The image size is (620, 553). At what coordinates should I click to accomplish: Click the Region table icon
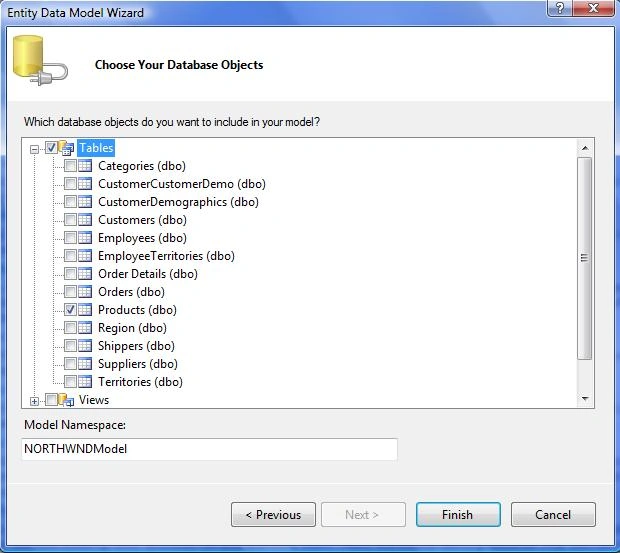click(x=85, y=328)
